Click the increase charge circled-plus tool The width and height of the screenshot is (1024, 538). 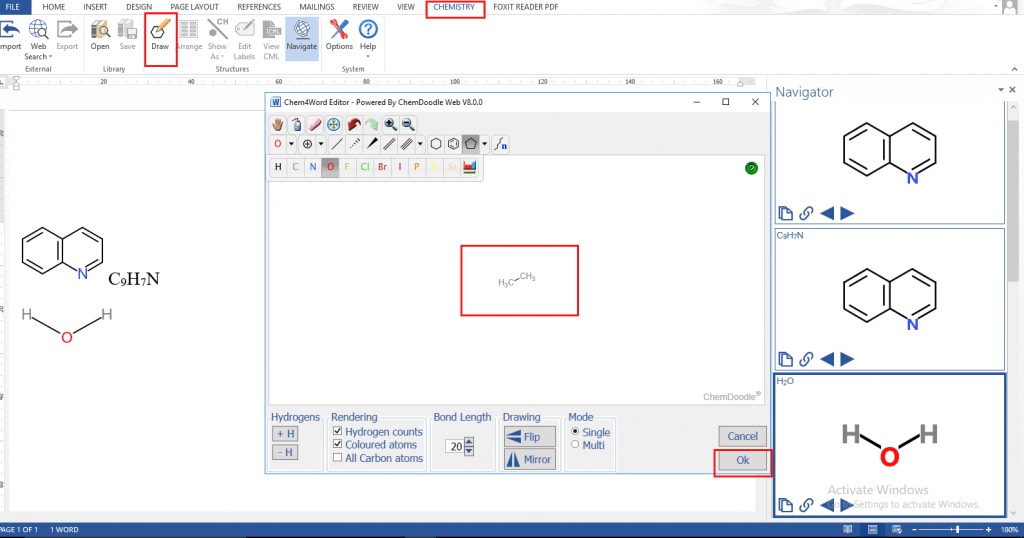pyautogui.click(x=307, y=144)
